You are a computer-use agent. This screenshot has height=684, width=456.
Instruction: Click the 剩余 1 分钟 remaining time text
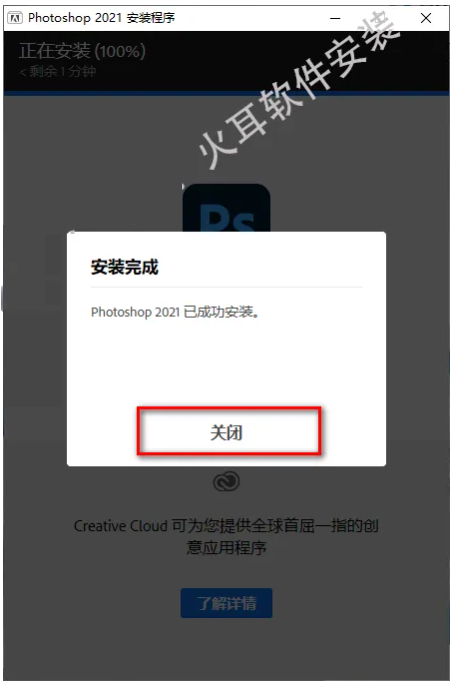[x=57, y=71]
